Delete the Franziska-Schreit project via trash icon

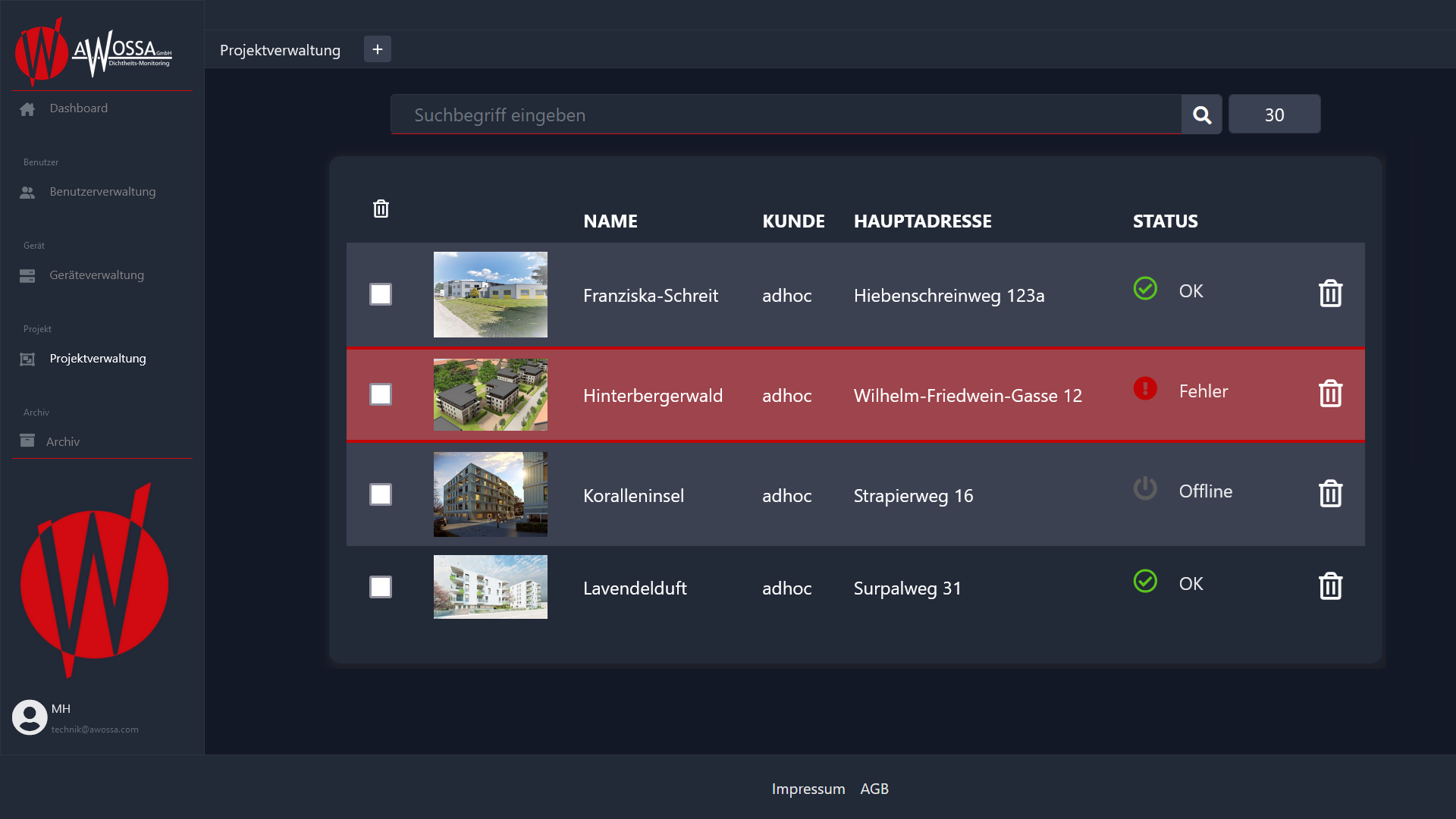tap(1330, 293)
